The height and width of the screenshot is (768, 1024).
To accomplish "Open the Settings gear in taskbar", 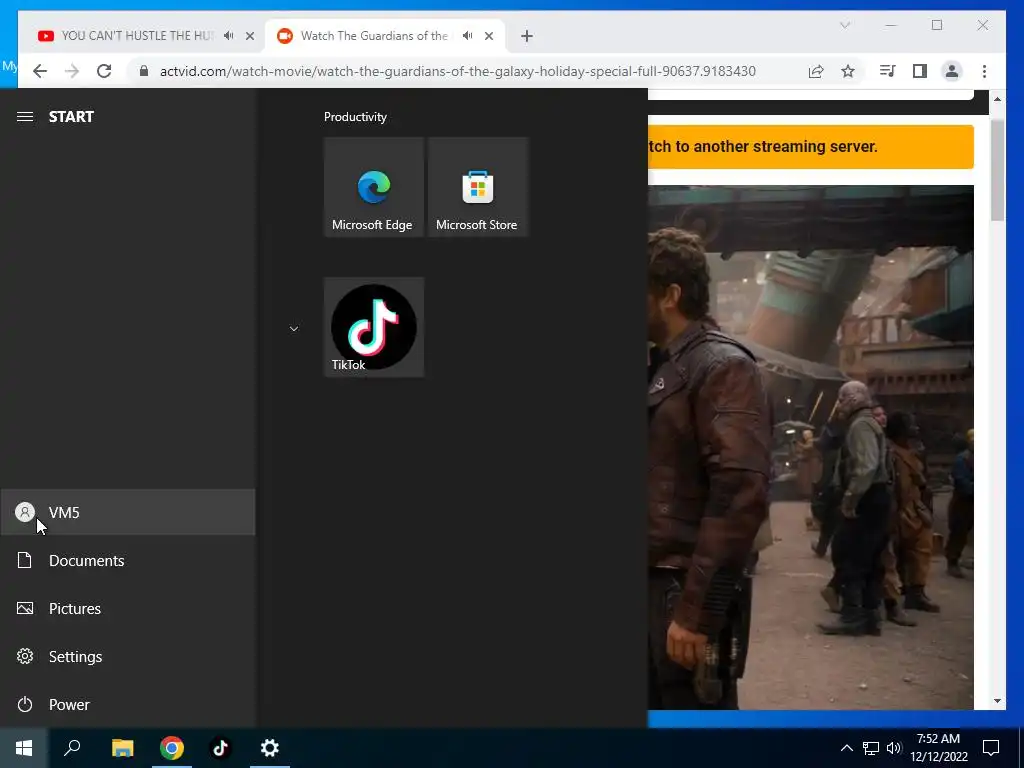I will point(270,748).
